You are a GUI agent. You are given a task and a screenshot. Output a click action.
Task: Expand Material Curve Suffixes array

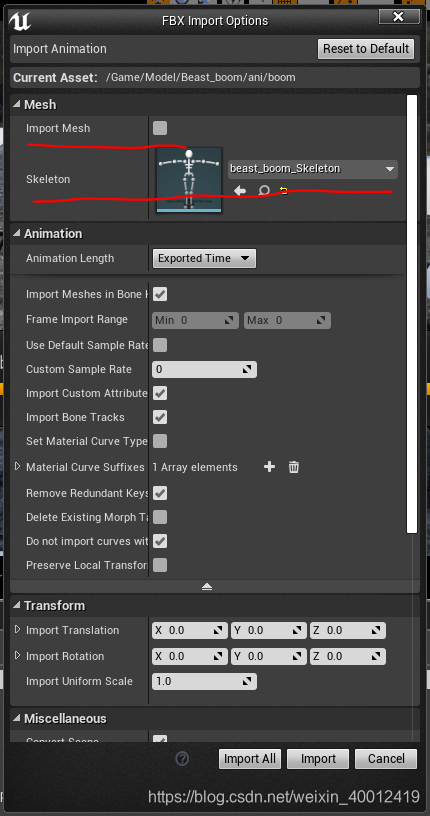click(x=17, y=466)
